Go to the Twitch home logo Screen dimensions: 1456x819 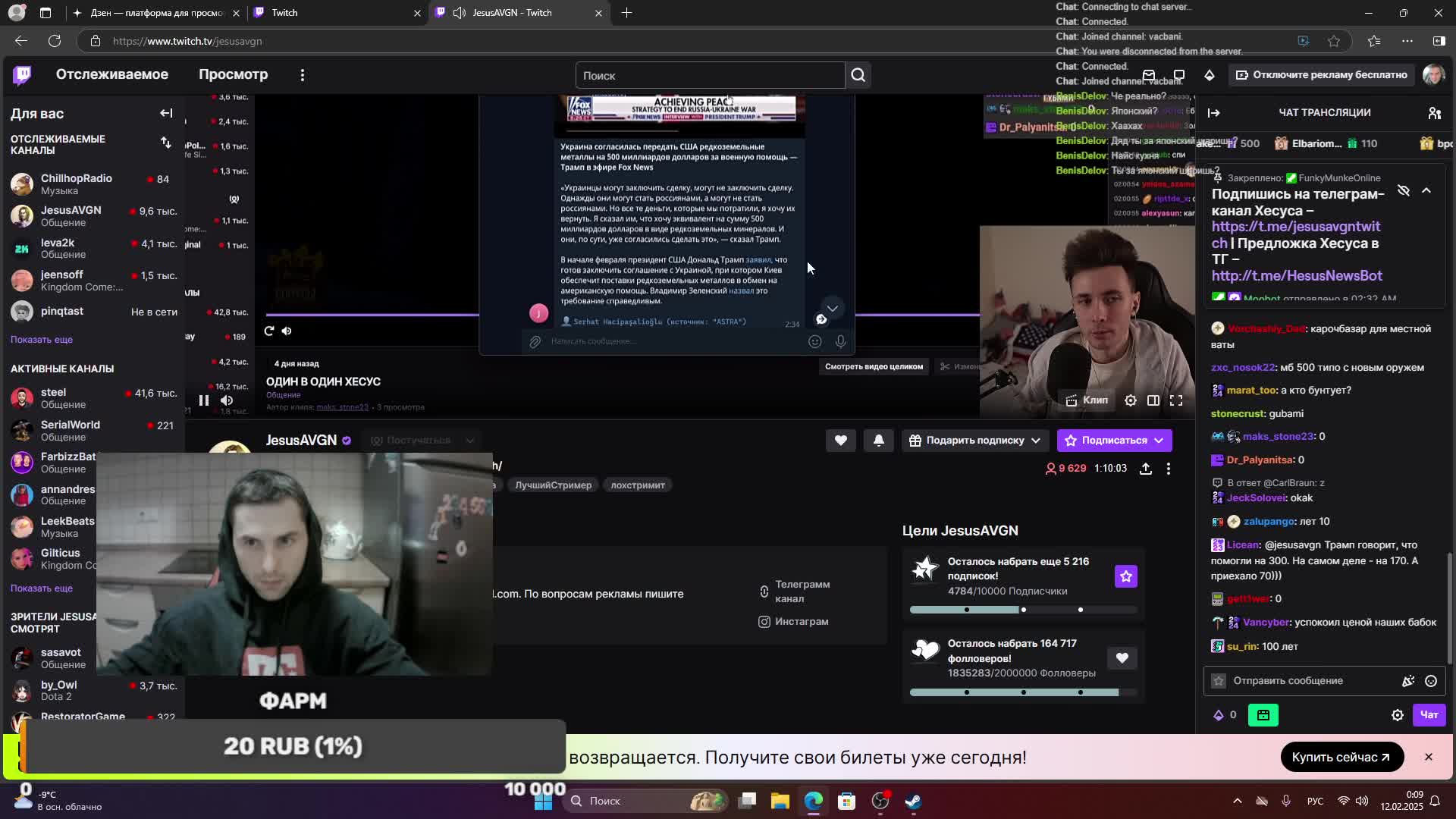23,74
